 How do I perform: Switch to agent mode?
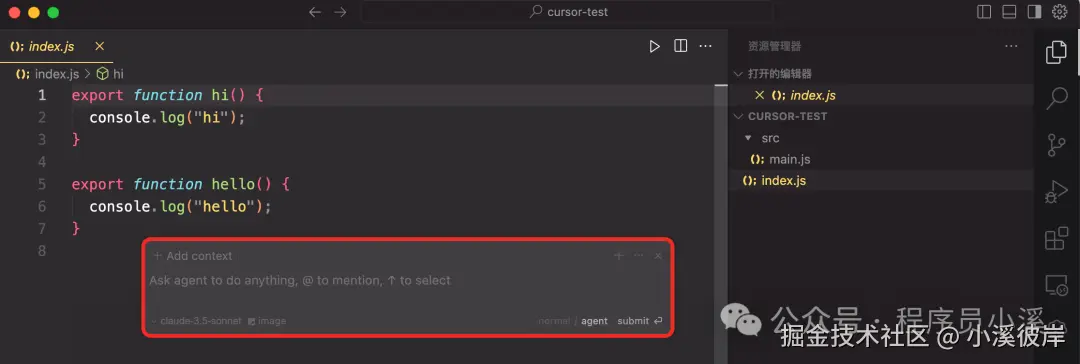(594, 321)
